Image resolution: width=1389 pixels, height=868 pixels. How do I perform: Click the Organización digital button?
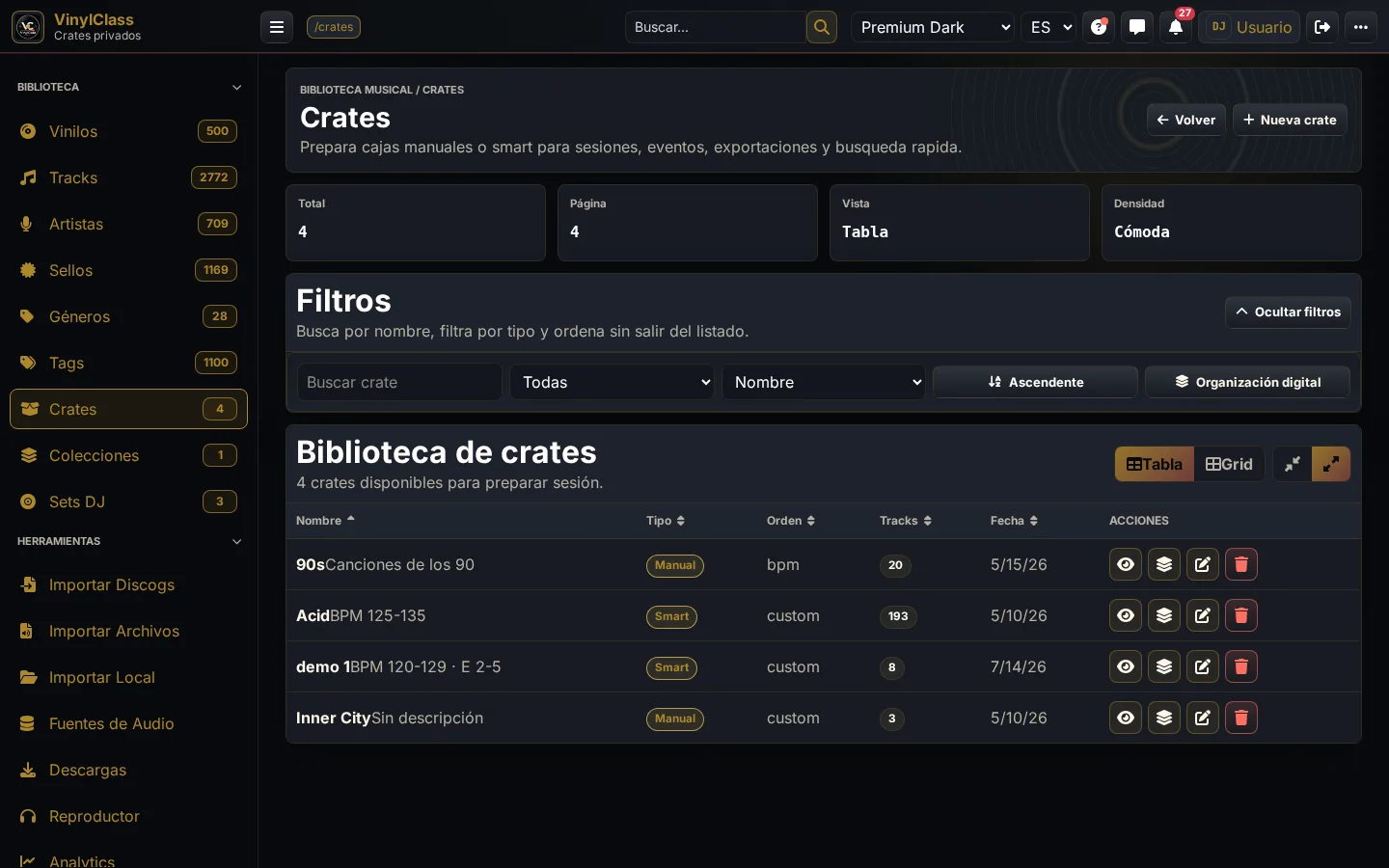pyautogui.click(x=1247, y=382)
